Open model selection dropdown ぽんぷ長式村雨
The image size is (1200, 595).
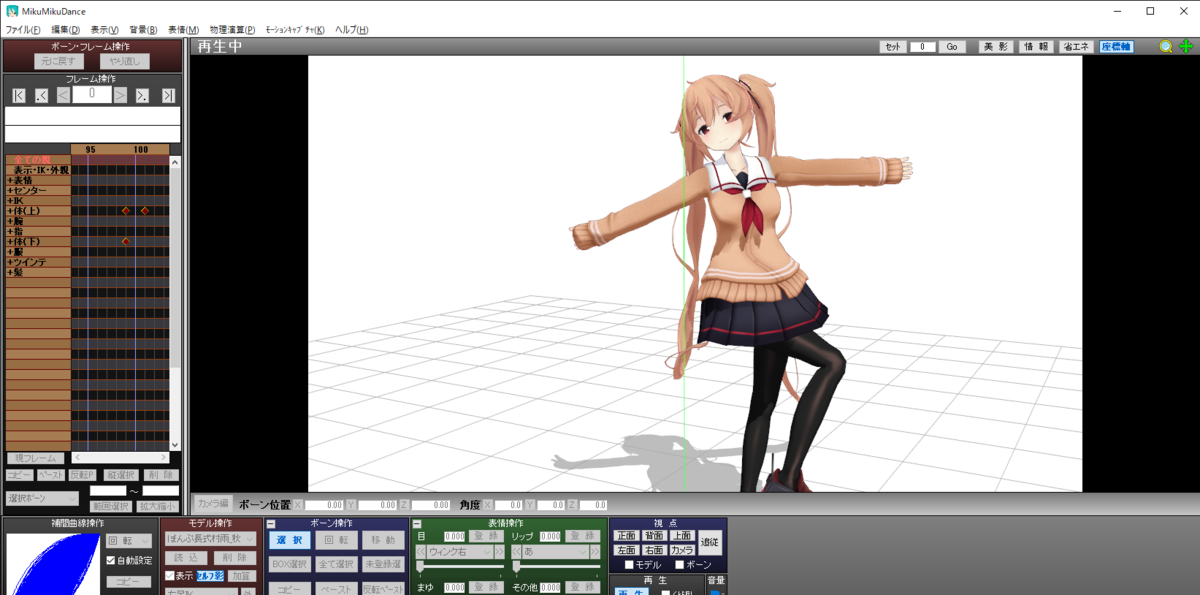pos(210,539)
